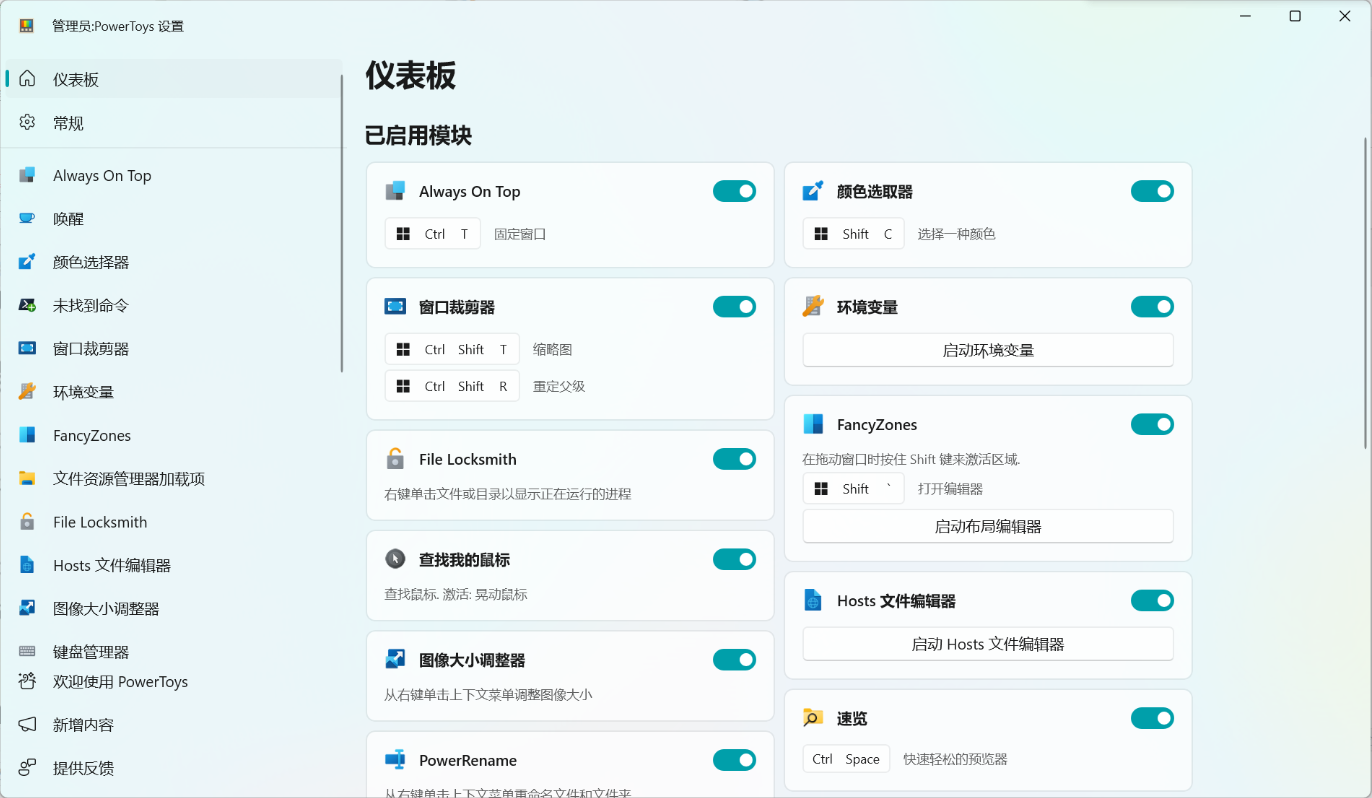This screenshot has height=798, width=1372.
Task: Click the 缩略图 shortcut label
Action: click(x=552, y=349)
